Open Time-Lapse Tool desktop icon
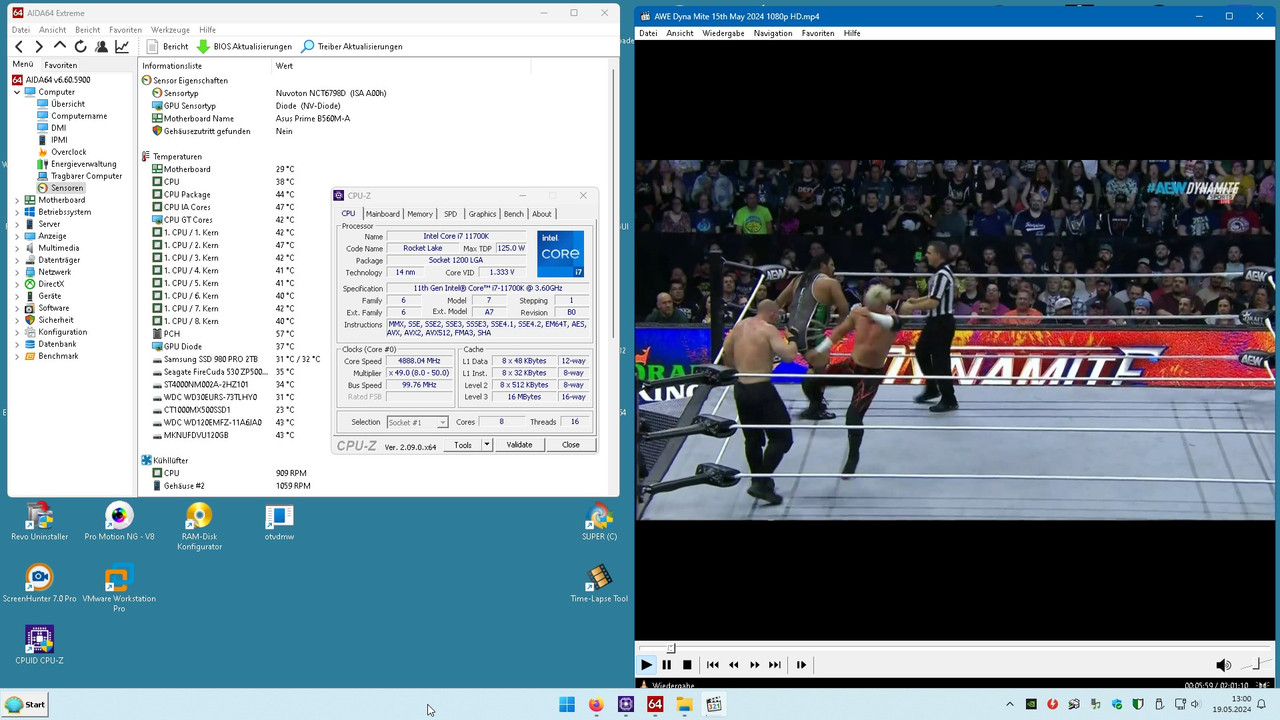 click(599, 583)
